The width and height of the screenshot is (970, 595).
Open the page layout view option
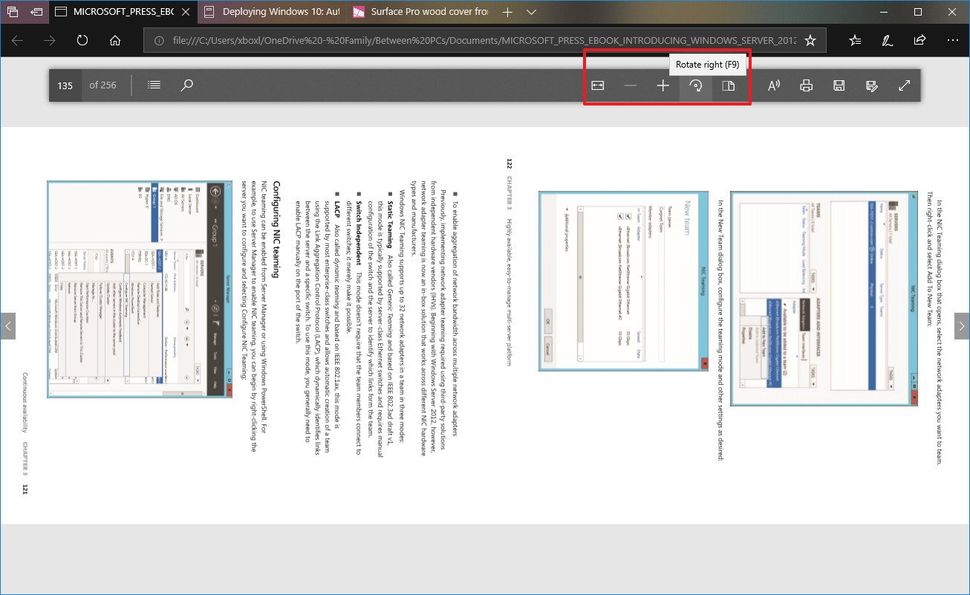[731, 85]
